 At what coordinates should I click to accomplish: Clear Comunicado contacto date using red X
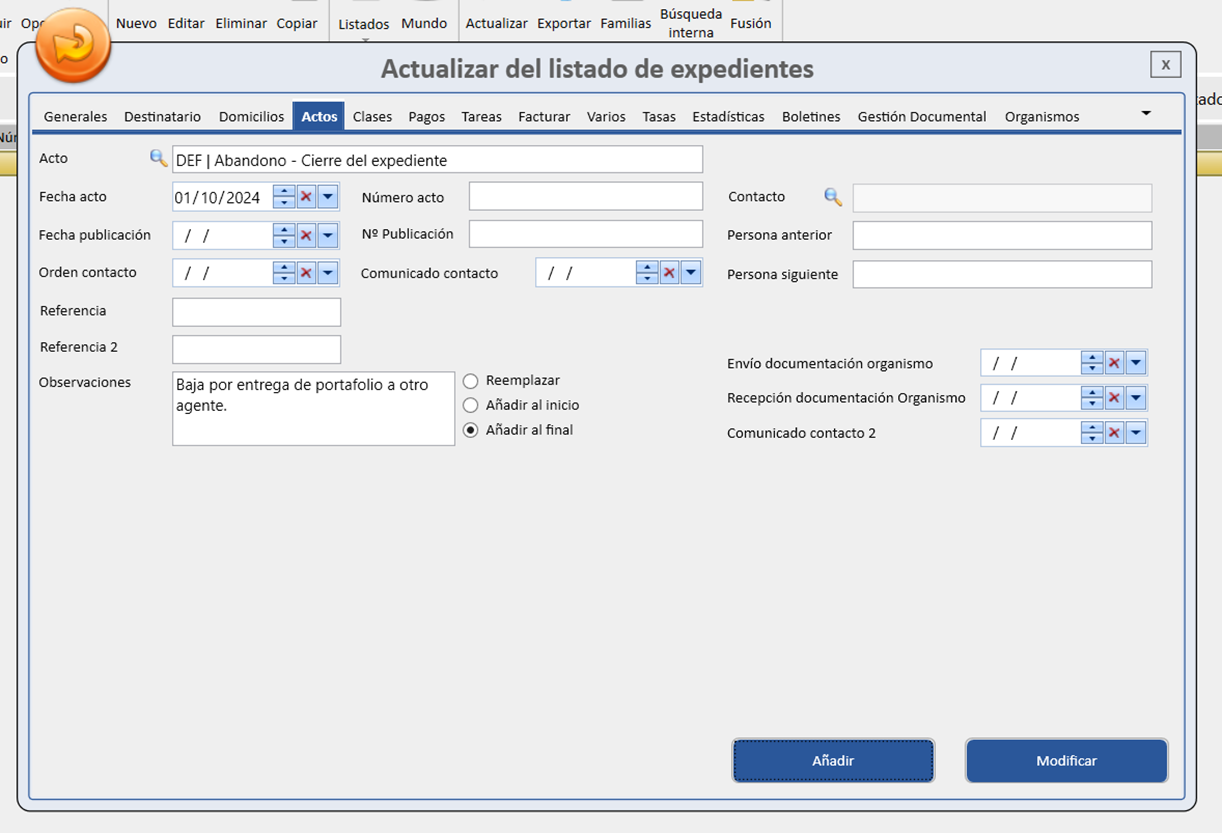669,273
